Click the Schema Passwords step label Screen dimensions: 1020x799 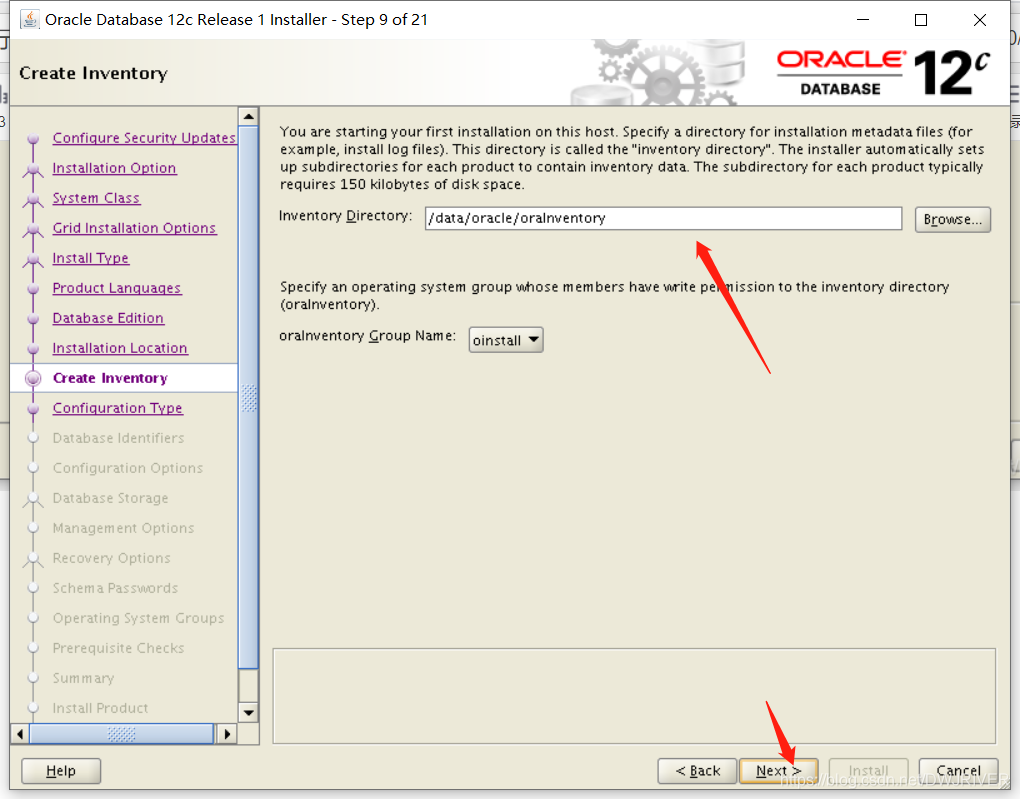coord(116,588)
